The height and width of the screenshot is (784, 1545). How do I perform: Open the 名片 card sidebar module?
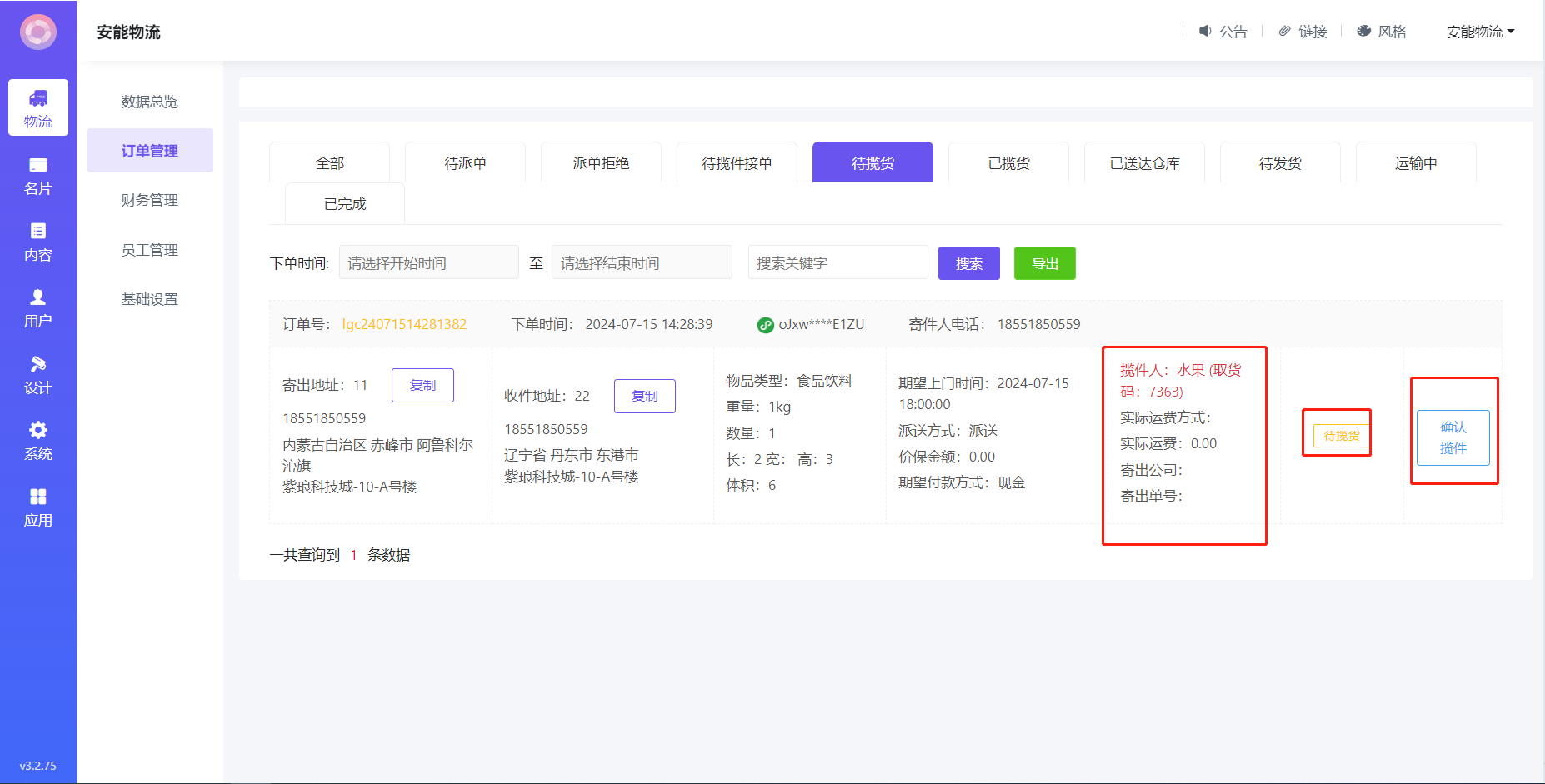coord(38,176)
